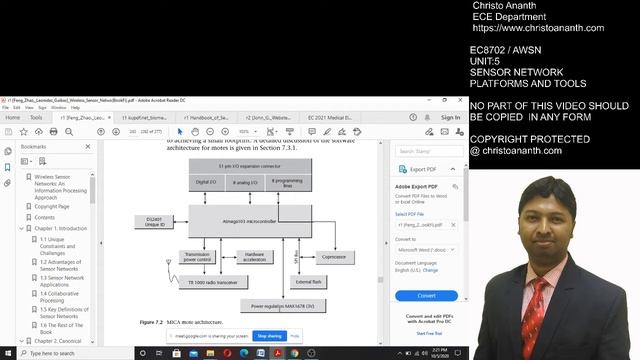This screenshot has width=640, height=360.
Task: Click the Windows taskbar search box
Action: pos(76,353)
